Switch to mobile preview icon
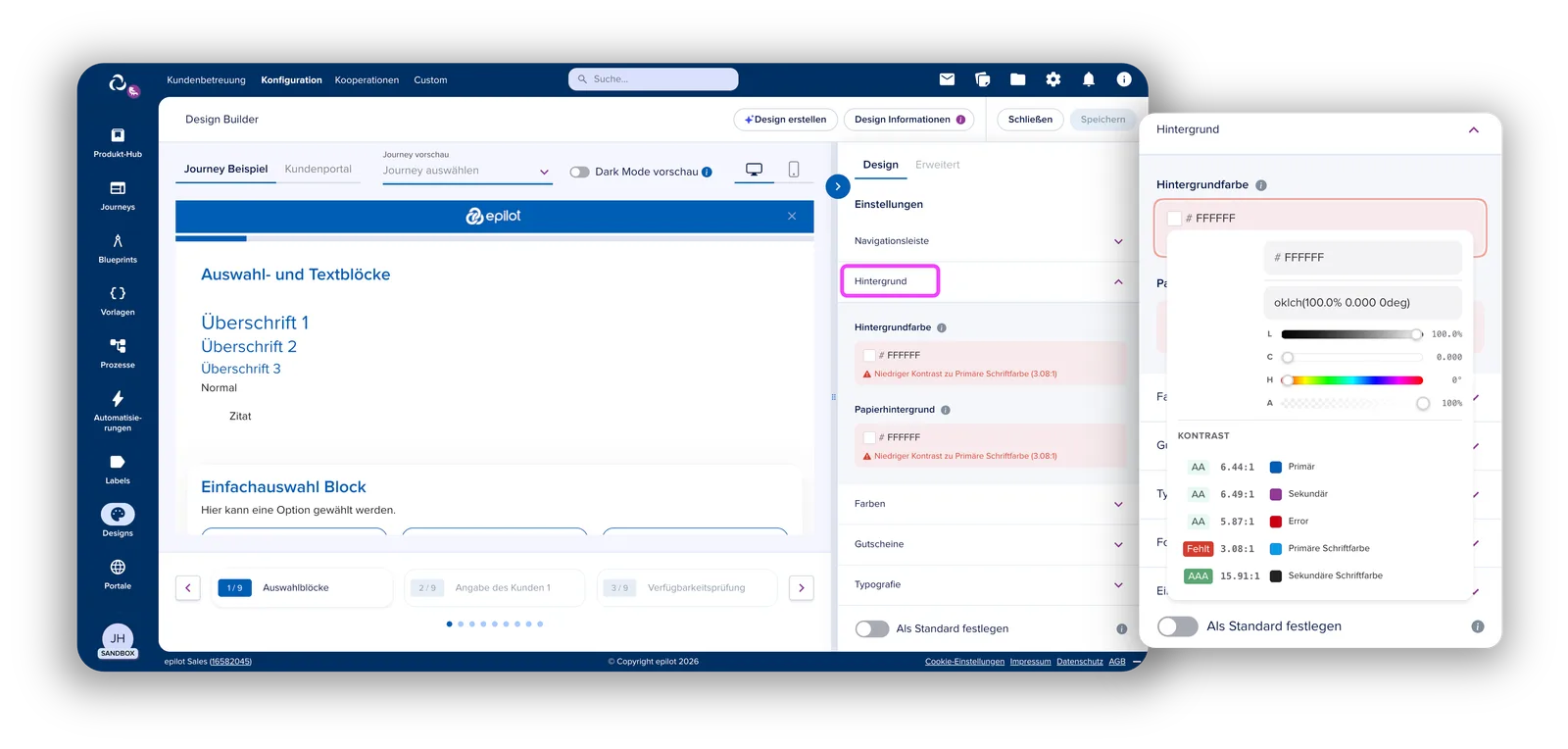The width and height of the screenshot is (1568, 749). click(794, 170)
